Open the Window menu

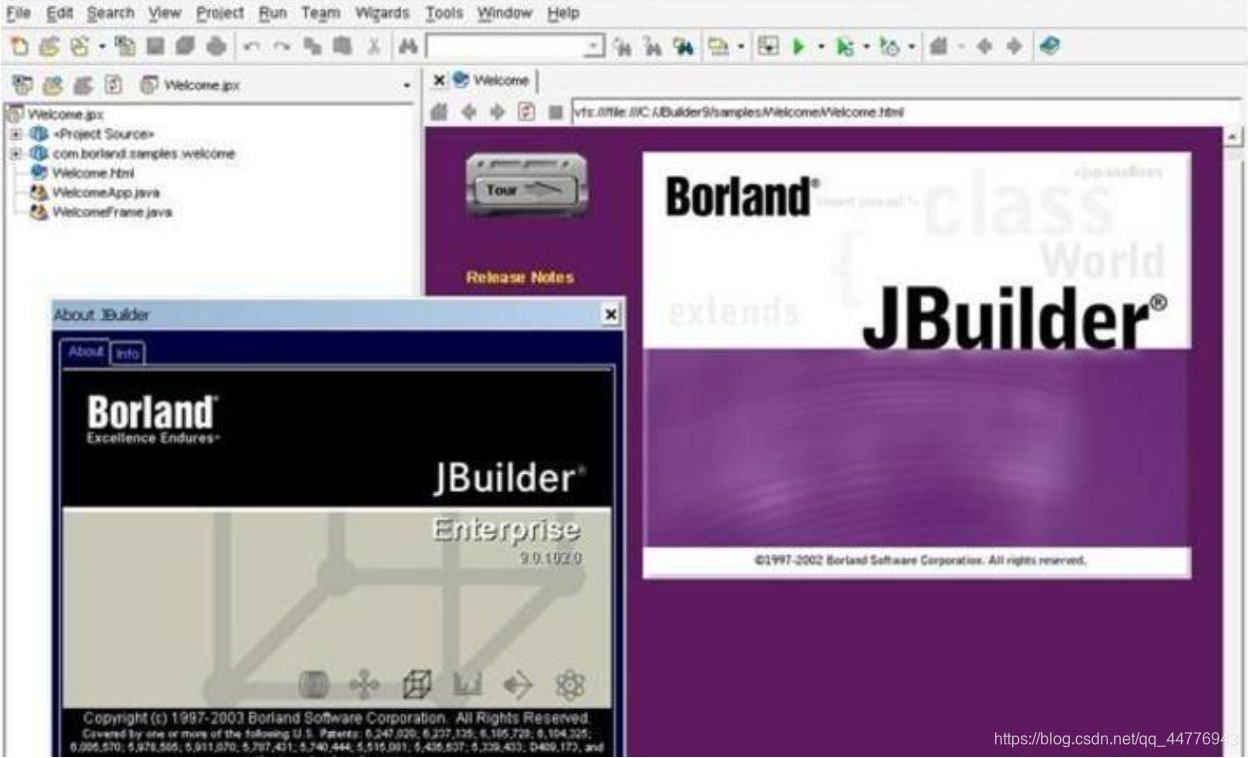click(504, 13)
